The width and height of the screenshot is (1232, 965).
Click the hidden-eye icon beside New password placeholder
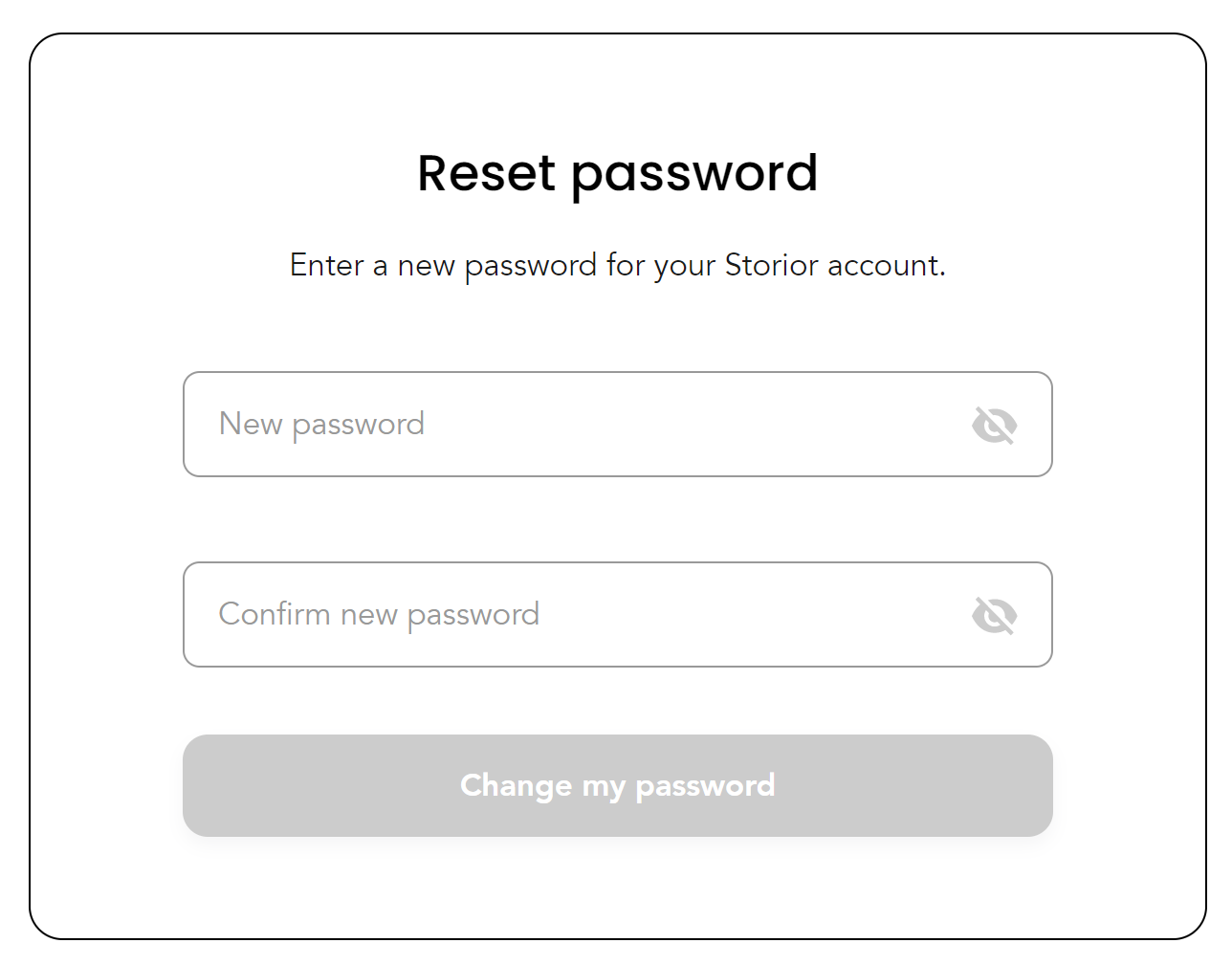994,425
